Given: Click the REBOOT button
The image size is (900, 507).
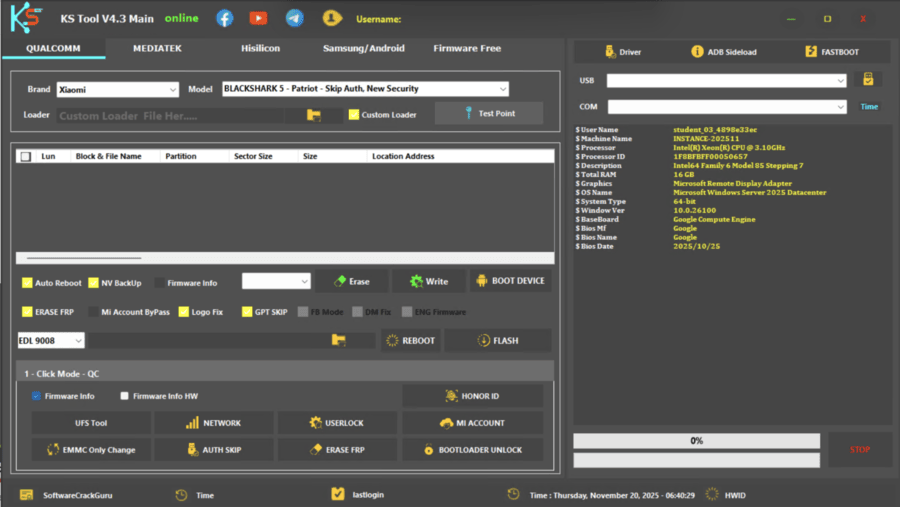Looking at the screenshot, I should [x=411, y=340].
